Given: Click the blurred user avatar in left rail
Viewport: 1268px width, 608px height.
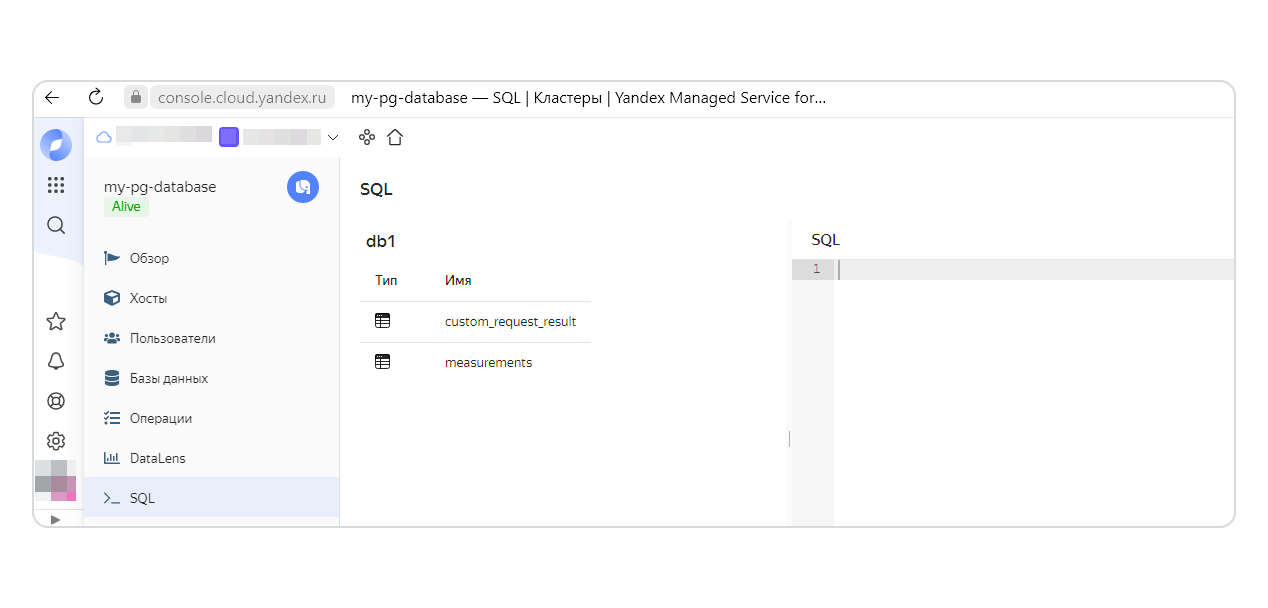Looking at the screenshot, I should (56, 481).
